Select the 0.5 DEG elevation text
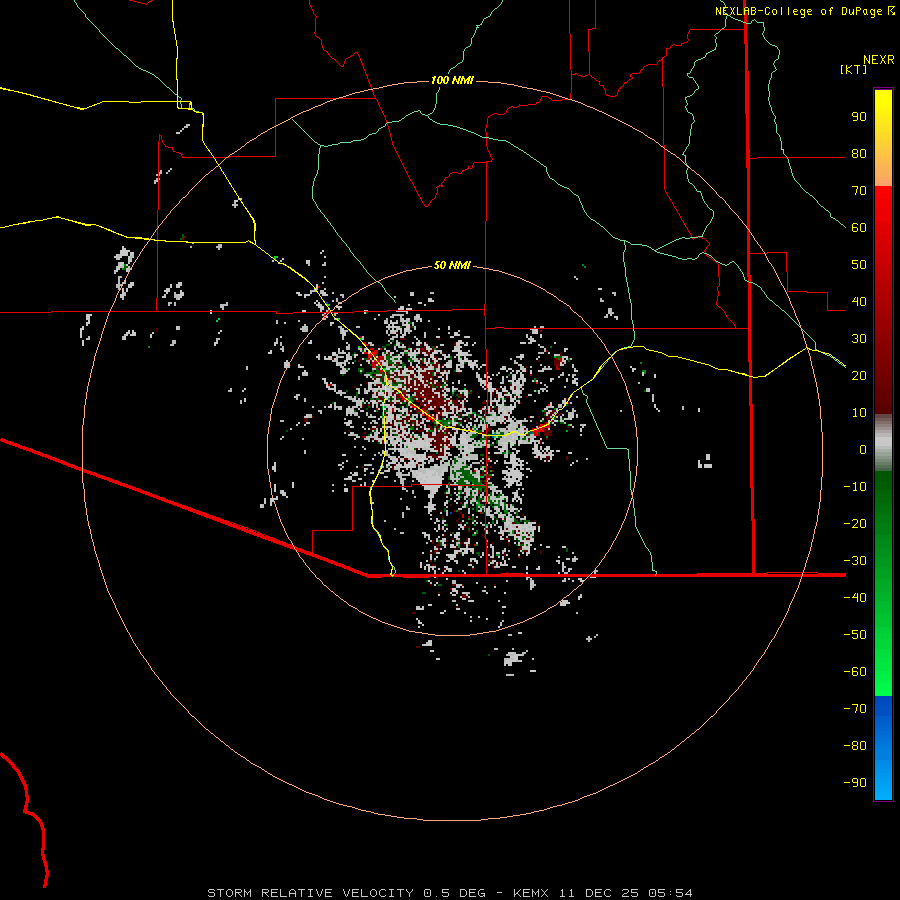900x900 pixels. 455,893
